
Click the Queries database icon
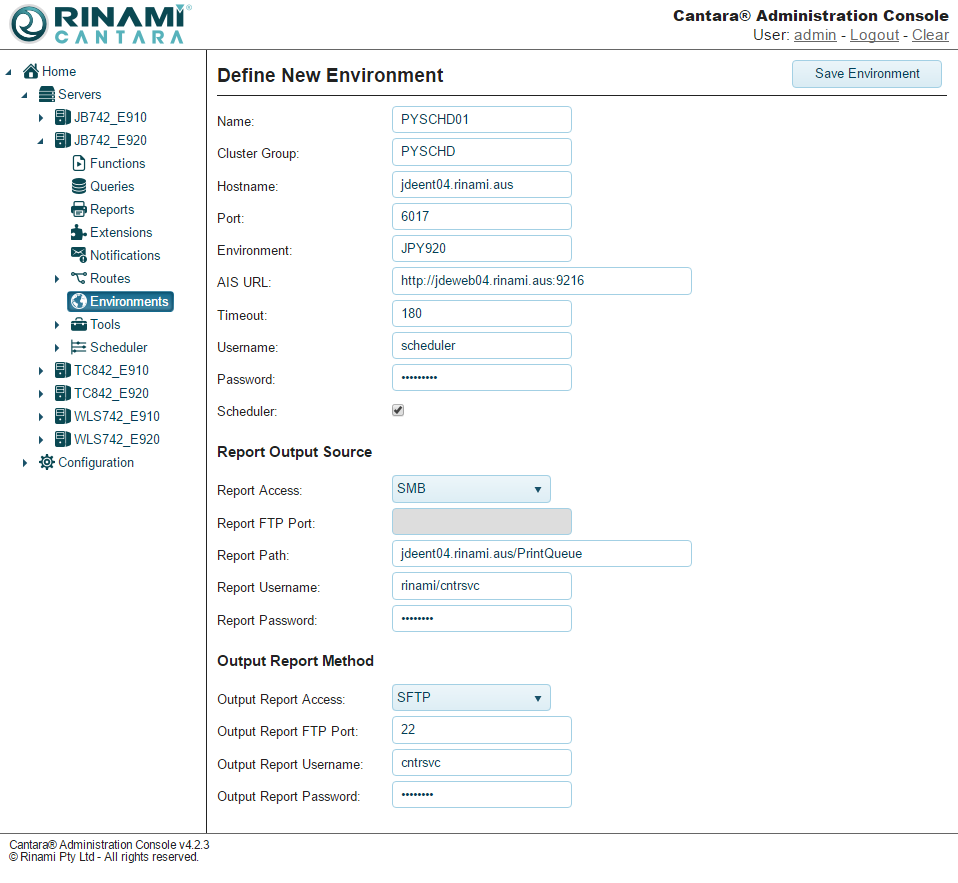pos(79,187)
